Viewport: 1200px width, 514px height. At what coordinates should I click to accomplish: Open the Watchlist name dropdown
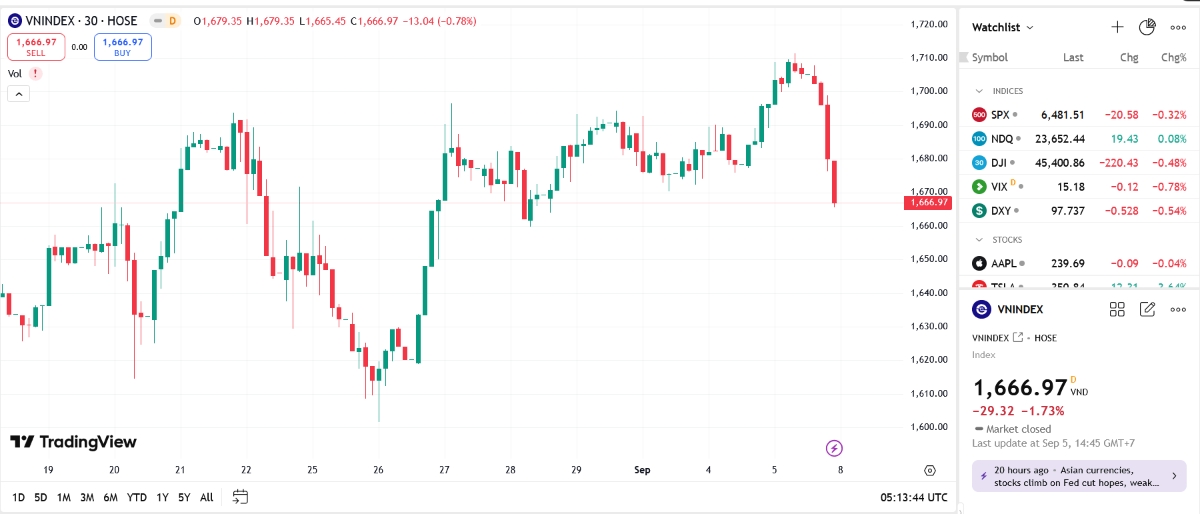(x=1003, y=27)
